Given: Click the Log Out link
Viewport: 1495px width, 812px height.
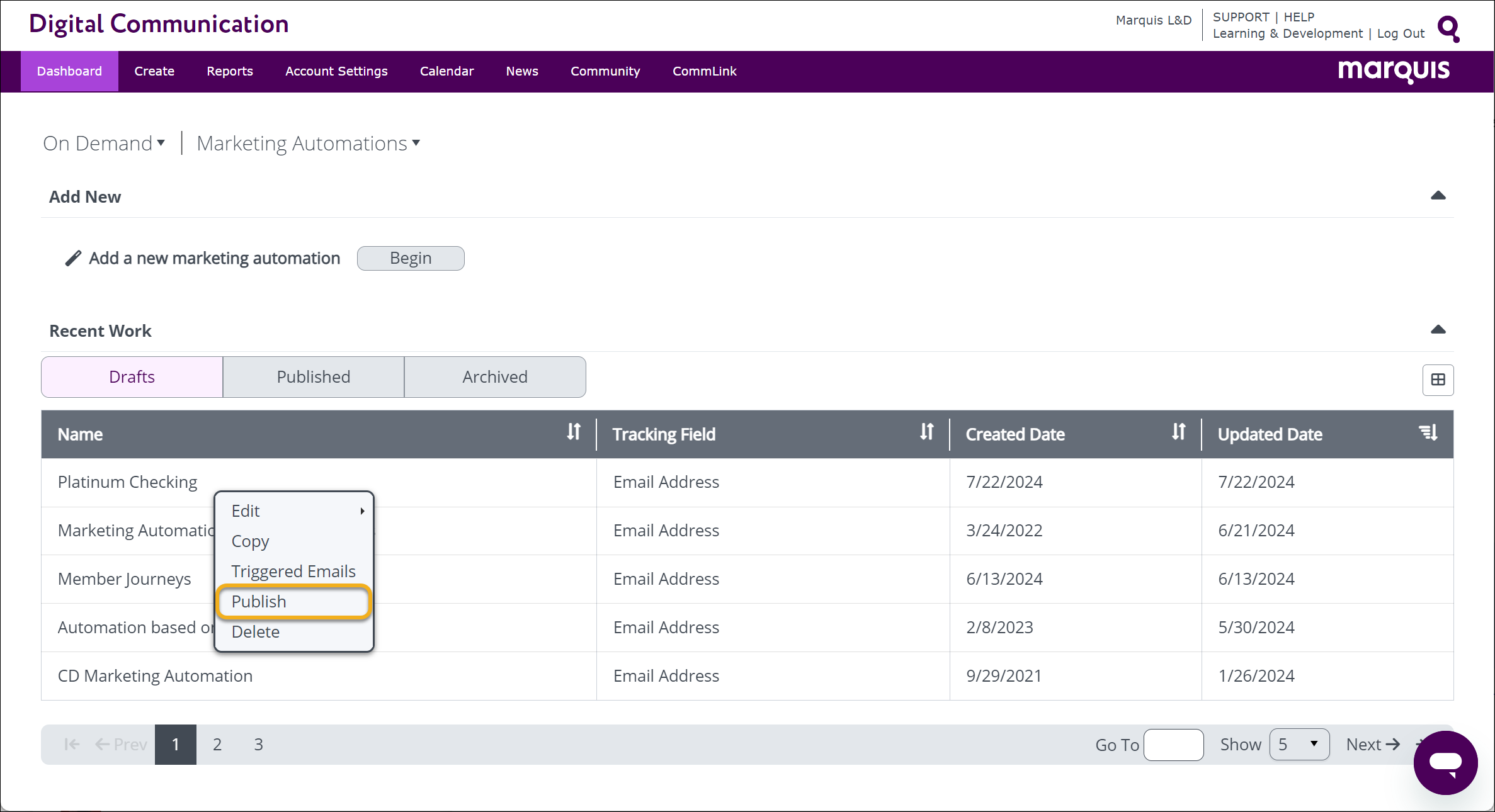Looking at the screenshot, I should 1401,33.
